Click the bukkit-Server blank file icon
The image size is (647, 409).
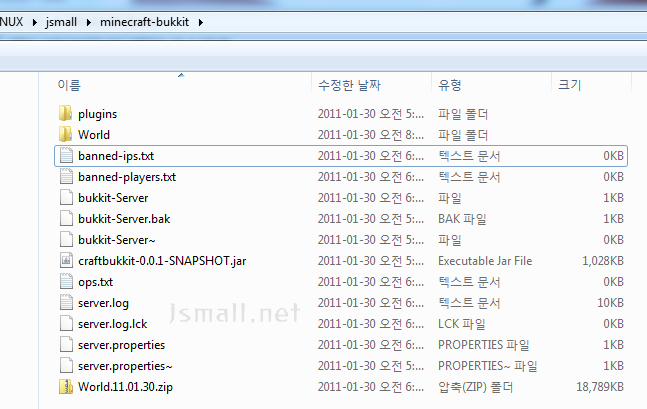(66, 198)
